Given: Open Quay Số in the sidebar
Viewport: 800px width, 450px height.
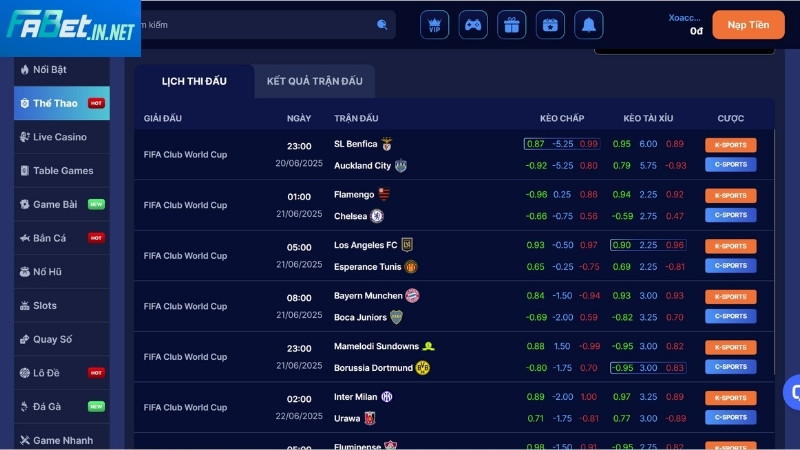Looking at the screenshot, I should [x=62, y=339].
